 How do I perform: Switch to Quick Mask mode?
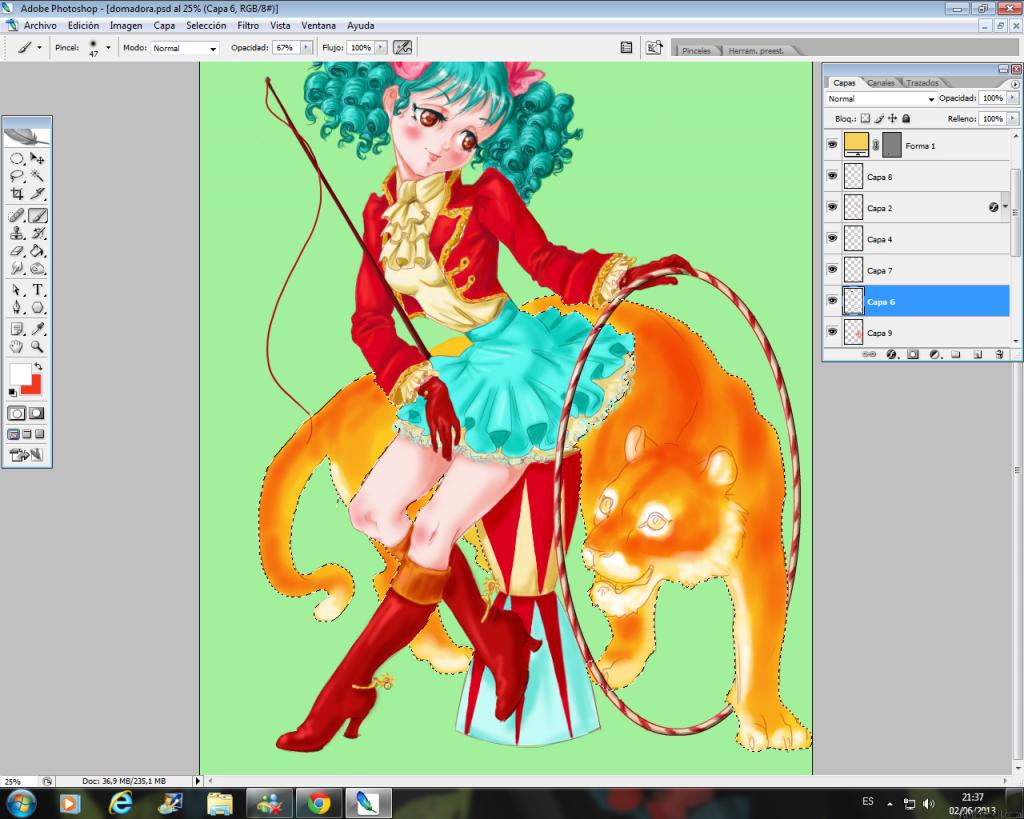point(37,413)
